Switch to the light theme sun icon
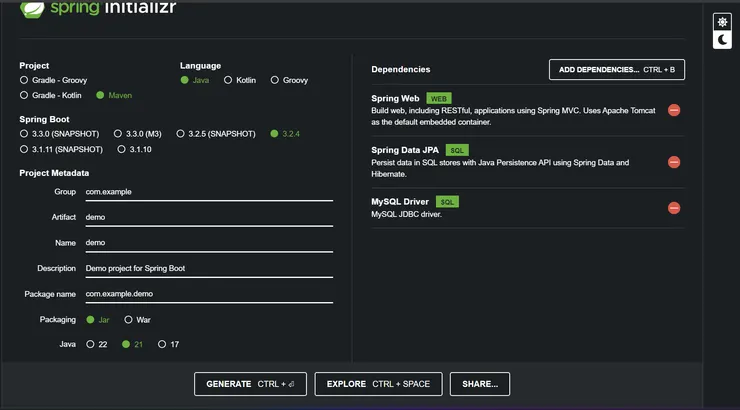The image size is (740, 410). pos(721,21)
